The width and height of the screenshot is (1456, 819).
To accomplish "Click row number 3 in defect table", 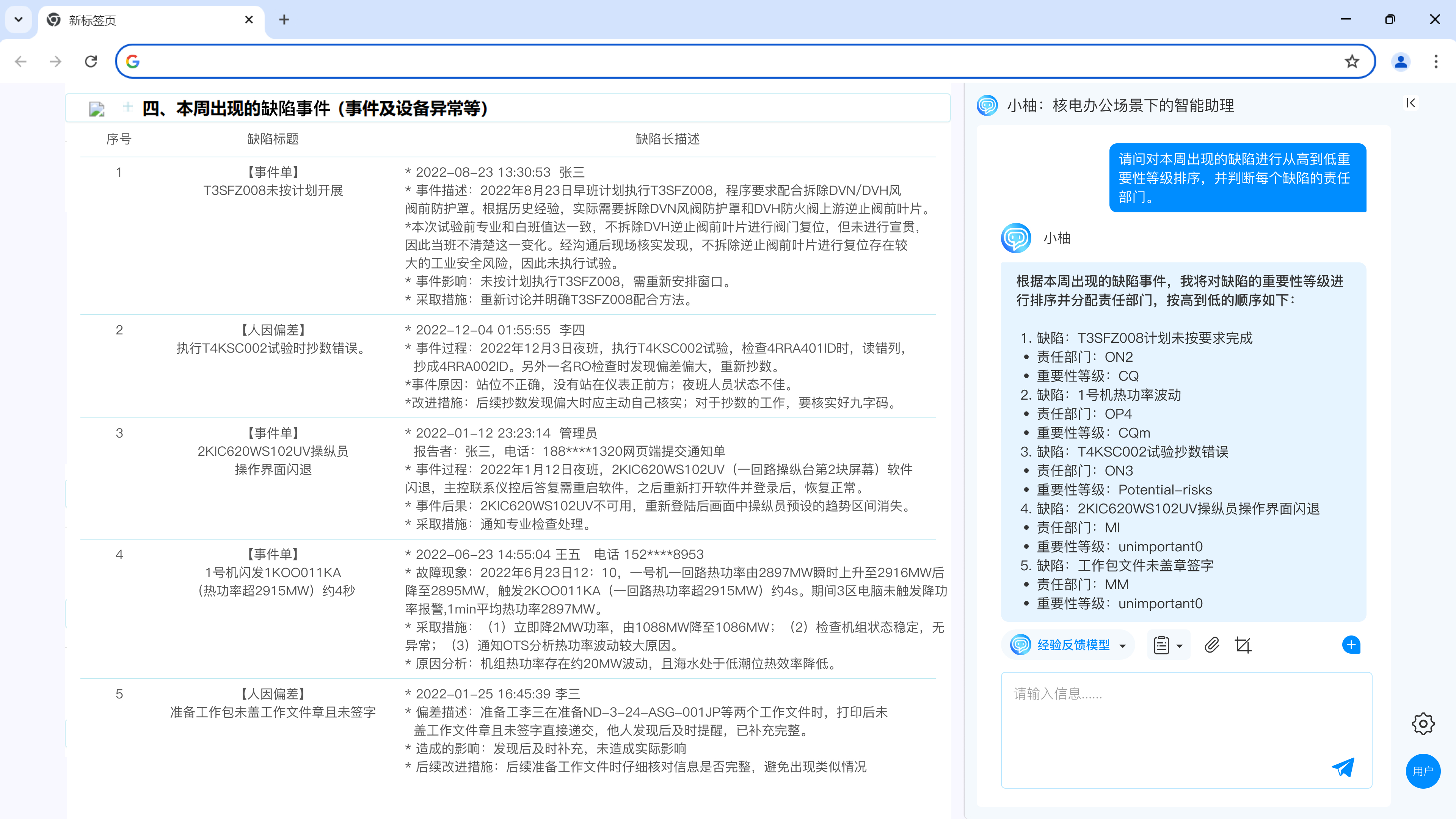I will pyautogui.click(x=119, y=433).
